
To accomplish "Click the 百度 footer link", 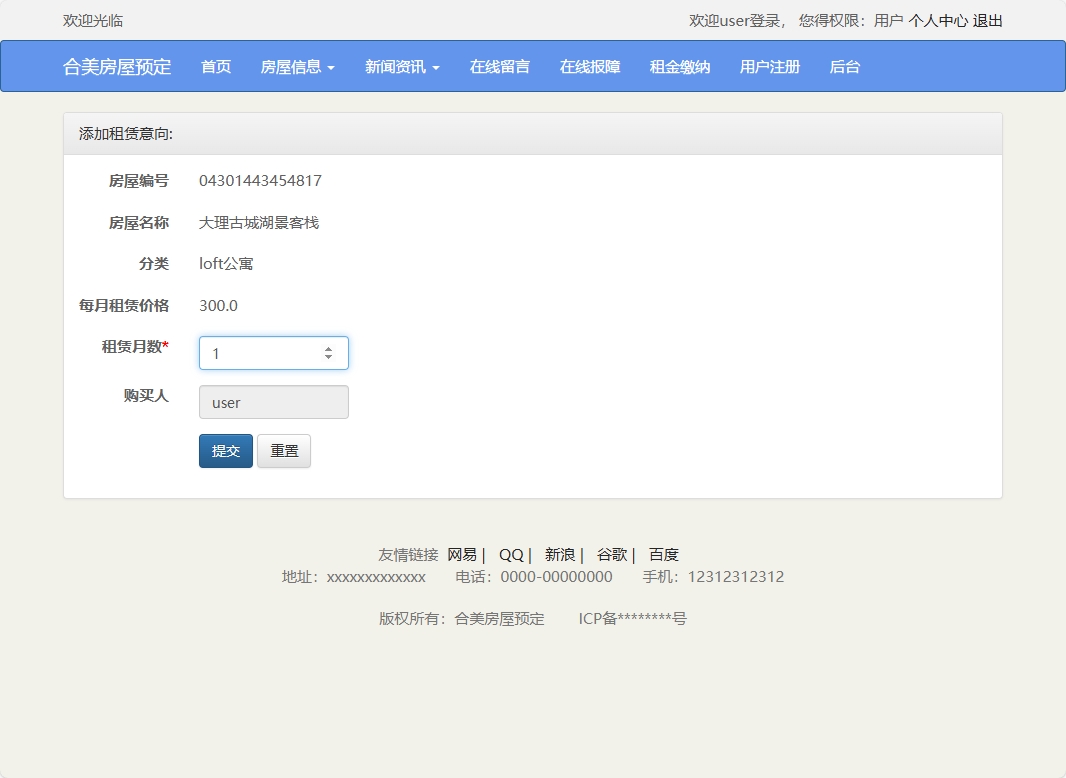I will (664, 554).
